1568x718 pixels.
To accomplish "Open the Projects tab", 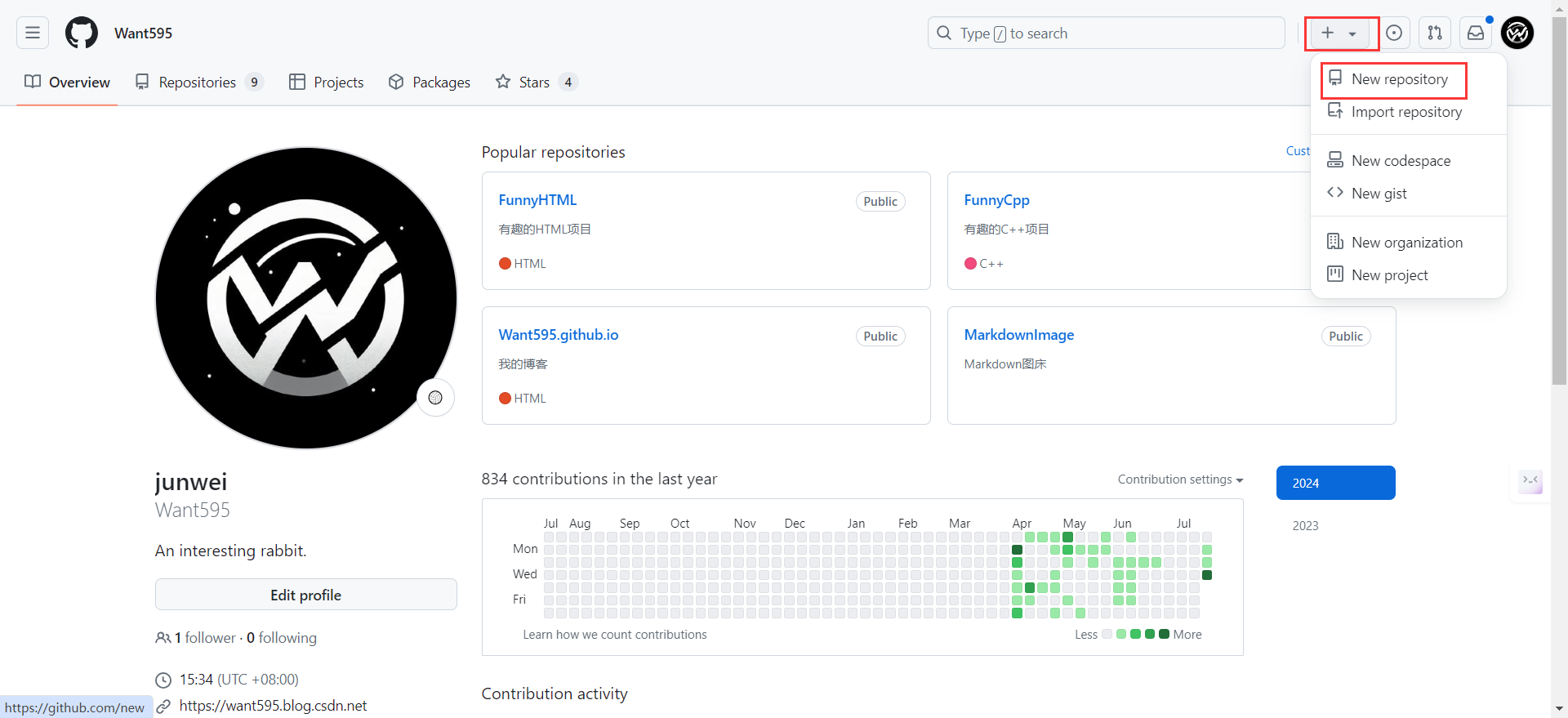I will click(x=327, y=82).
